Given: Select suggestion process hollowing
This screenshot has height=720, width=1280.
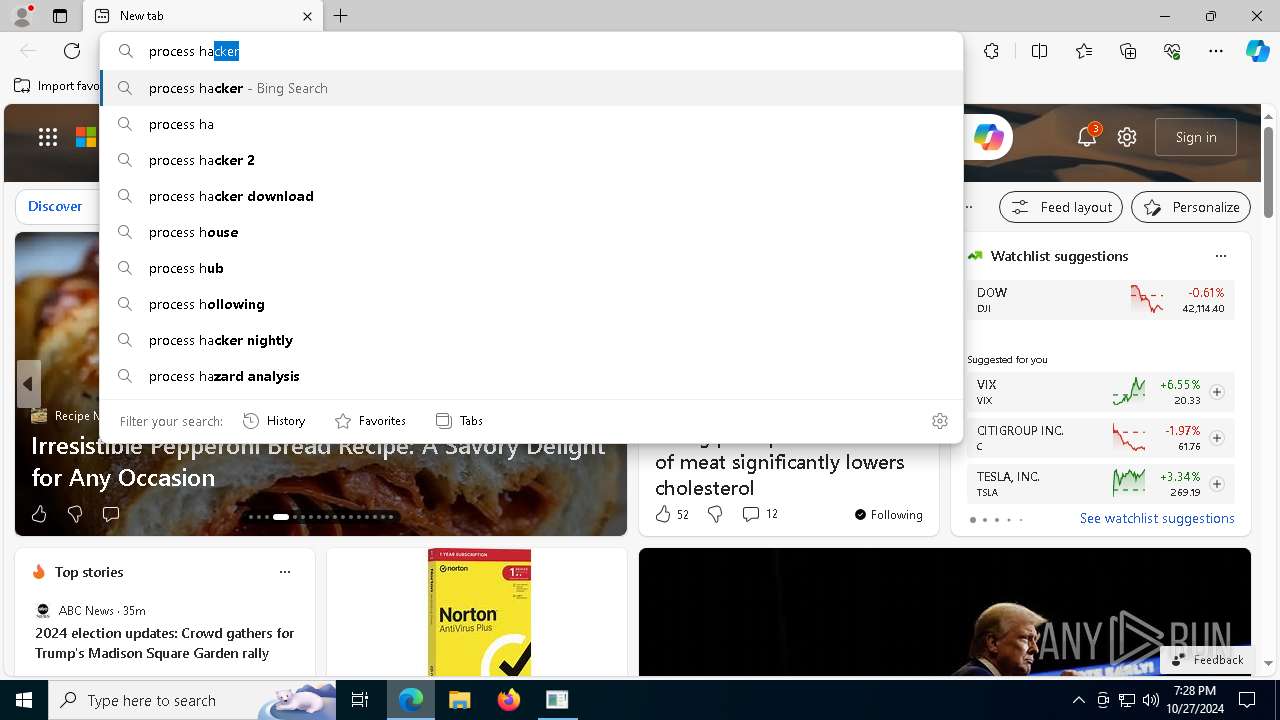Looking at the screenshot, I should coord(532,304).
